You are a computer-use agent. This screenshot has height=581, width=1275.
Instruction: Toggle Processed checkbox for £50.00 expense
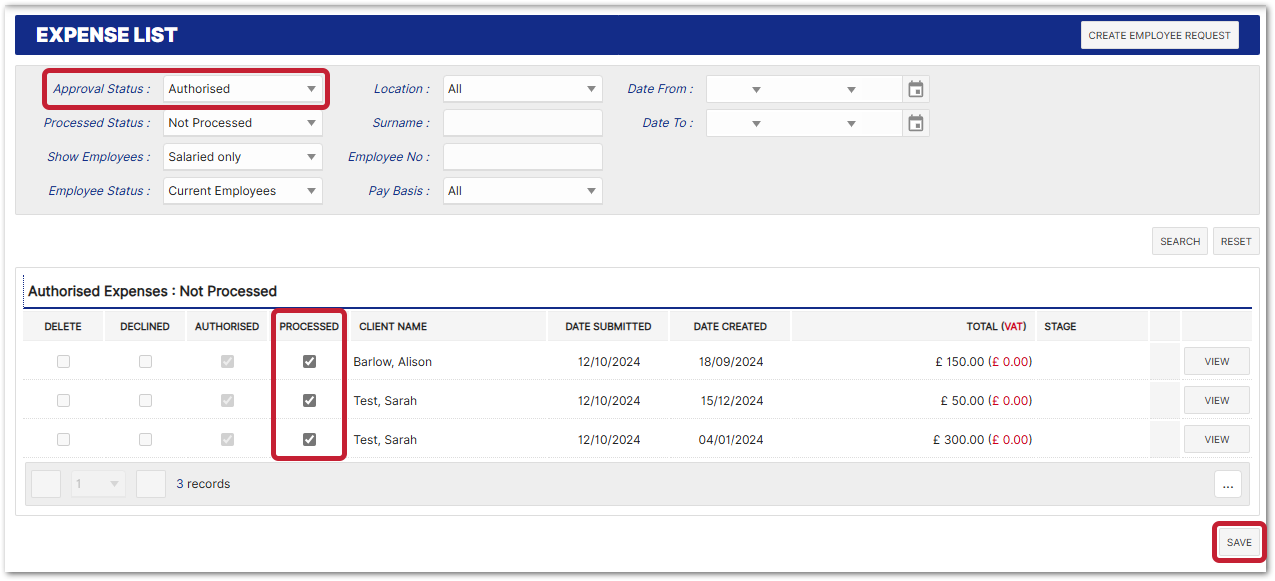(x=309, y=401)
